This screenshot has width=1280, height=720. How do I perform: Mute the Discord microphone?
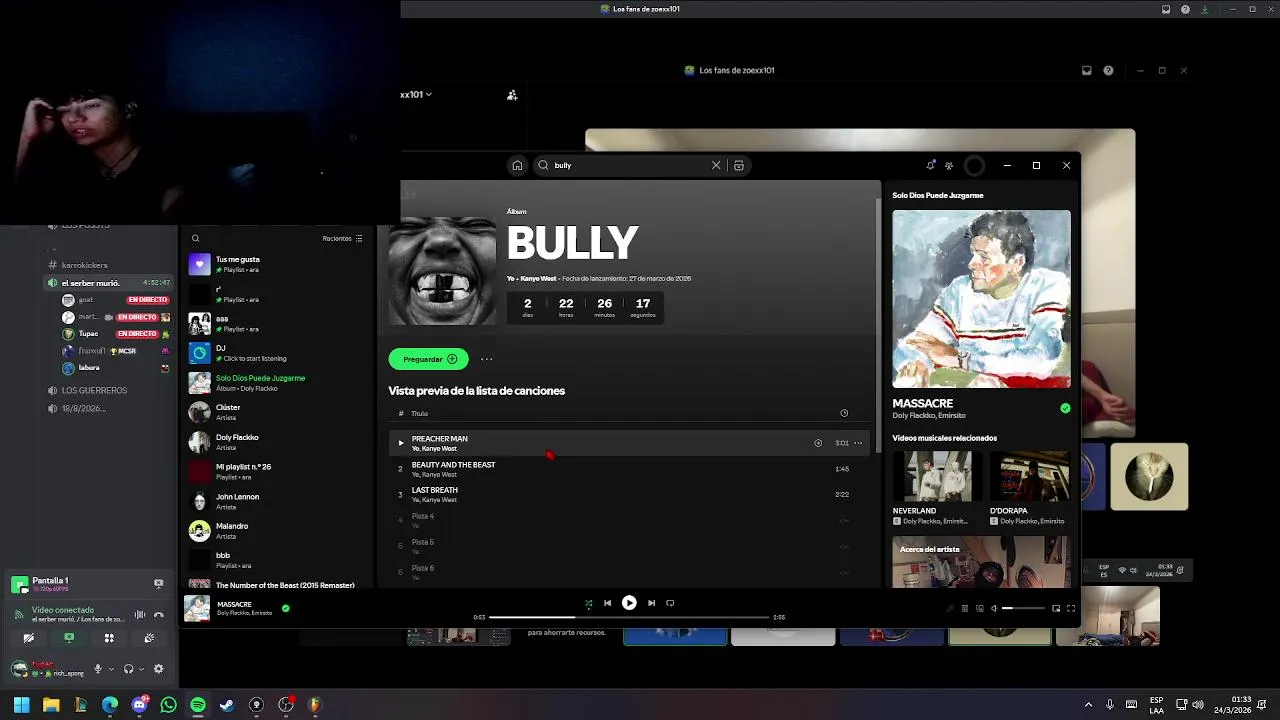click(x=98, y=669)
